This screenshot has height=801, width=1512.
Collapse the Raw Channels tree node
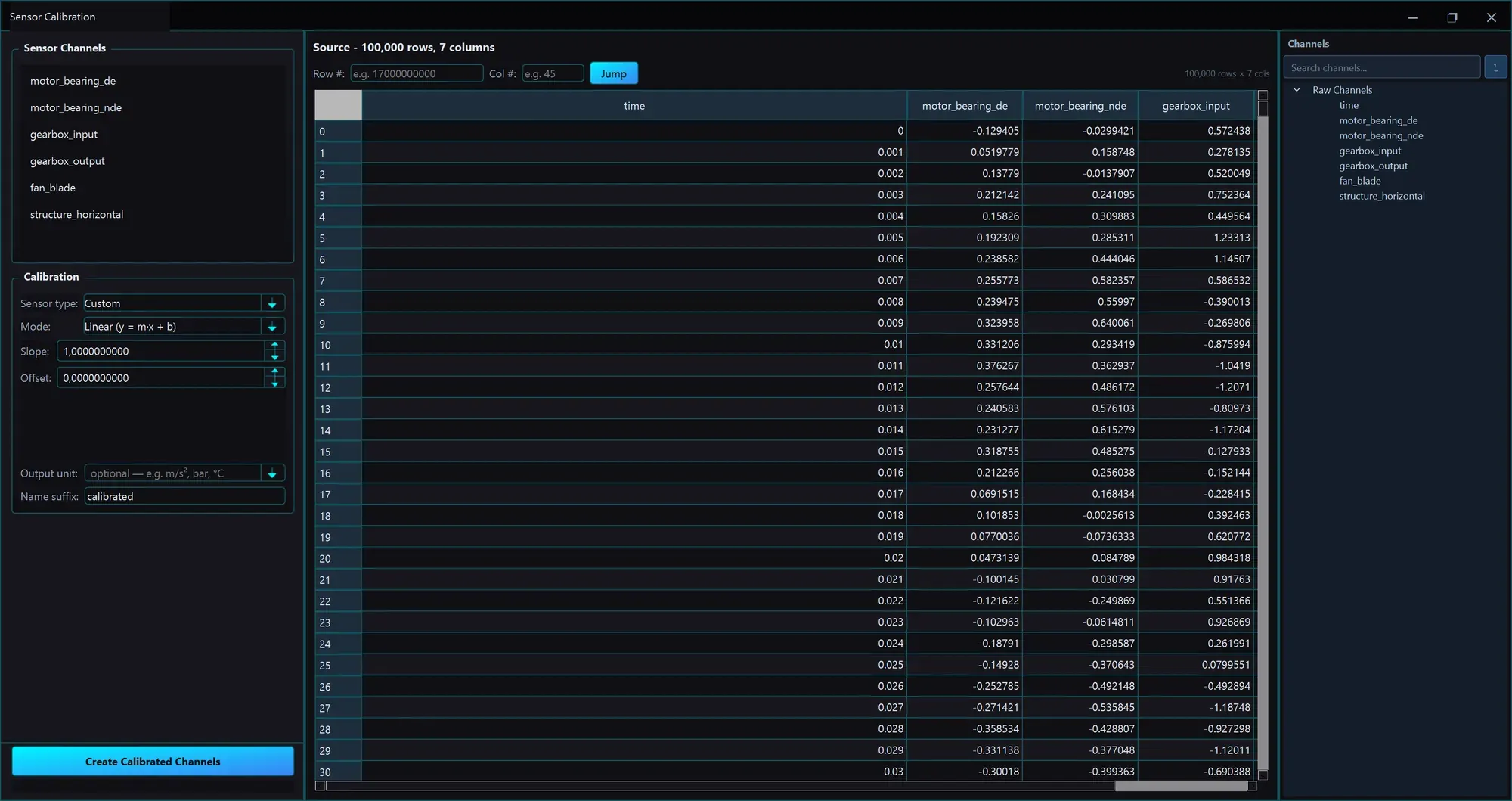(x=1297, y=90)
